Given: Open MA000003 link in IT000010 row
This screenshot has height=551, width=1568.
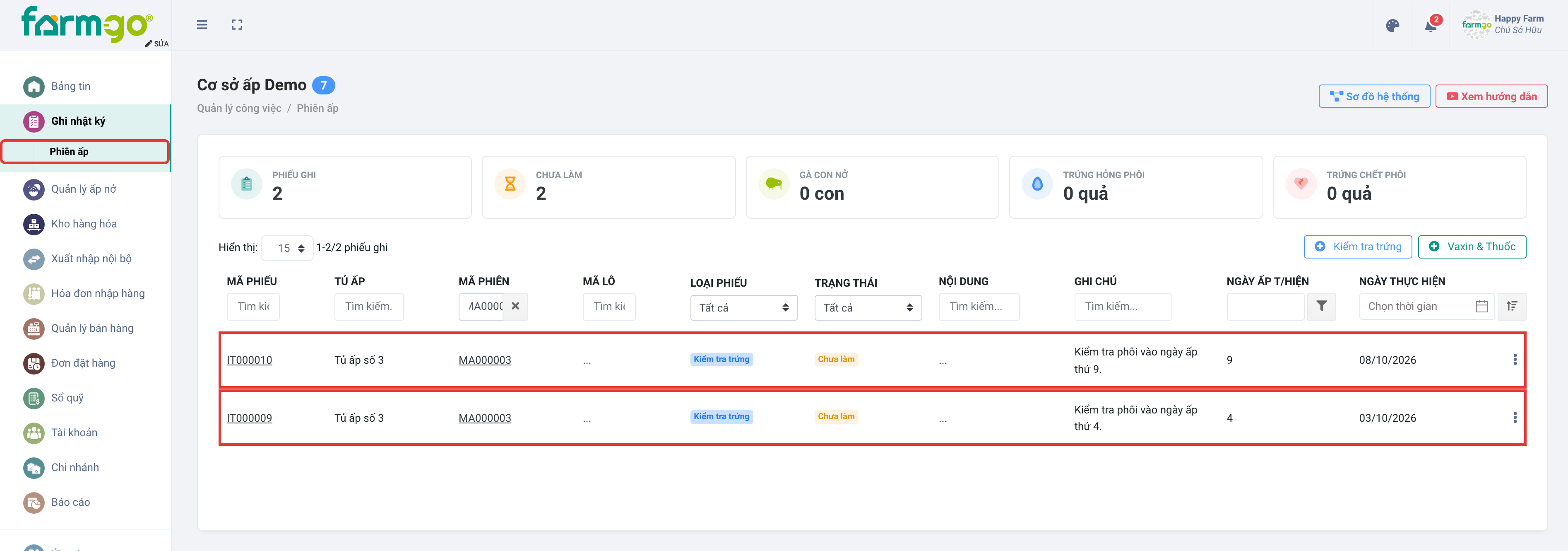Looking at the screenshot, I should 485,360.
